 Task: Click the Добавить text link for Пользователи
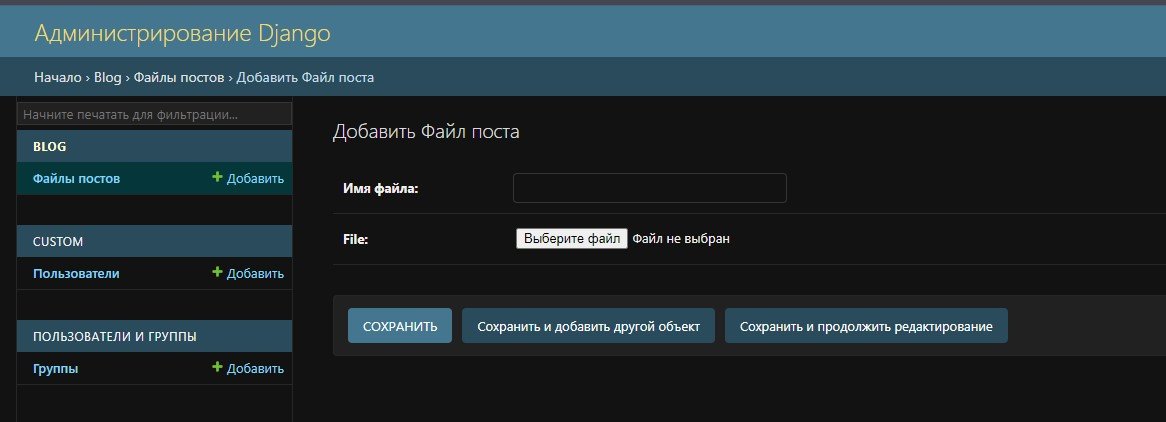[255, 273]
